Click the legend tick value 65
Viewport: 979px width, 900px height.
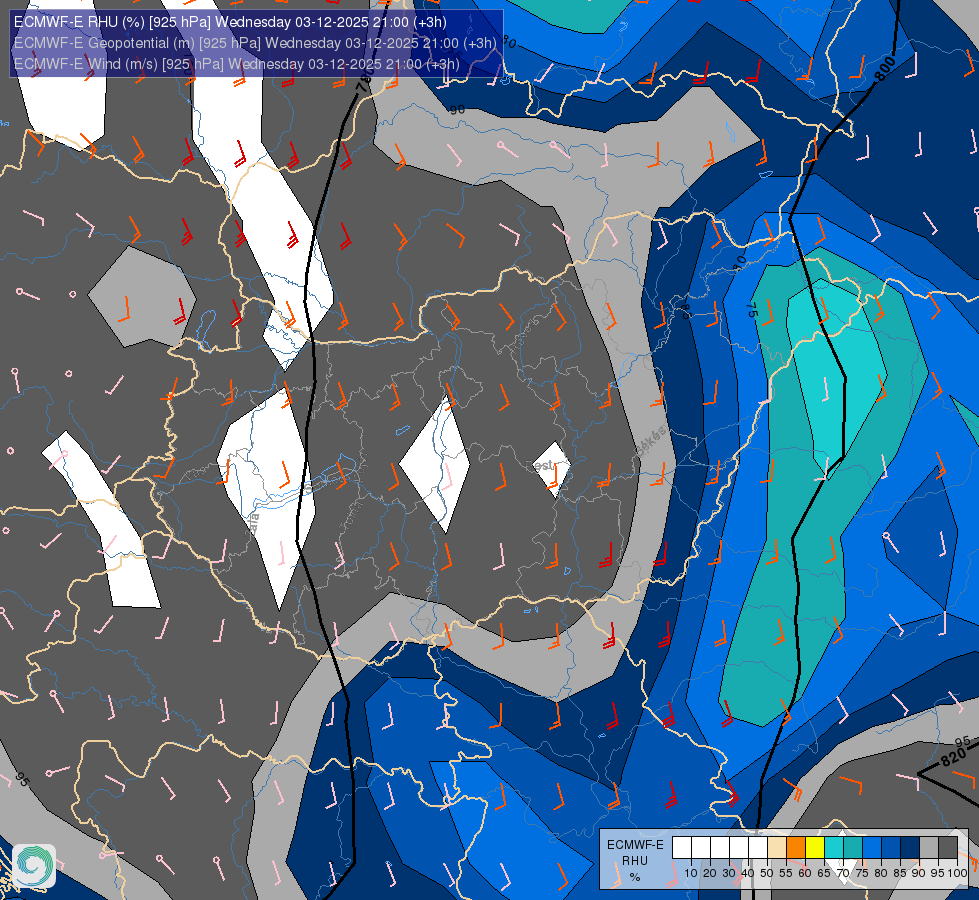point(824,873)
